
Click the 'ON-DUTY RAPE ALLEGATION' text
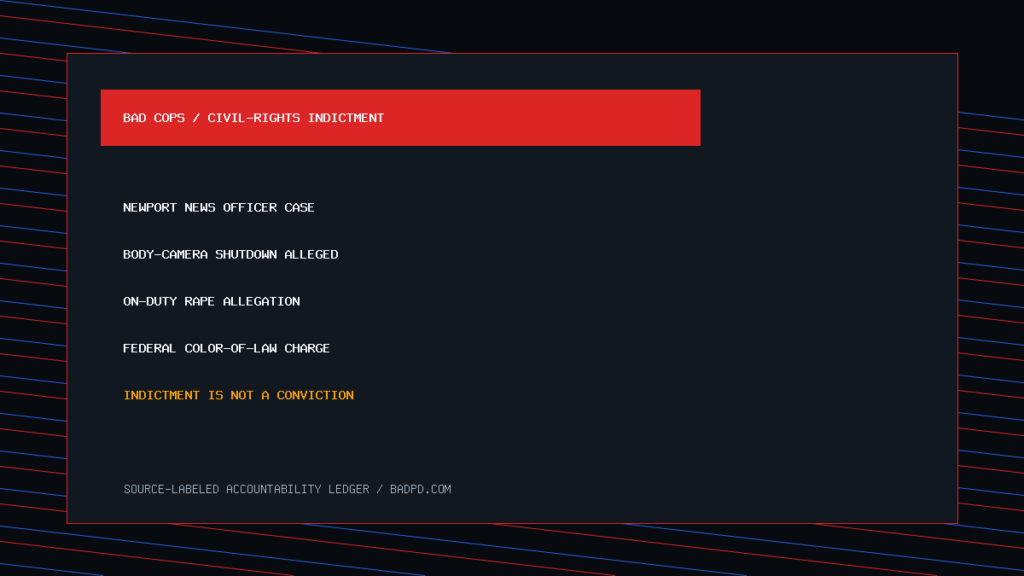tap(212, 302)
